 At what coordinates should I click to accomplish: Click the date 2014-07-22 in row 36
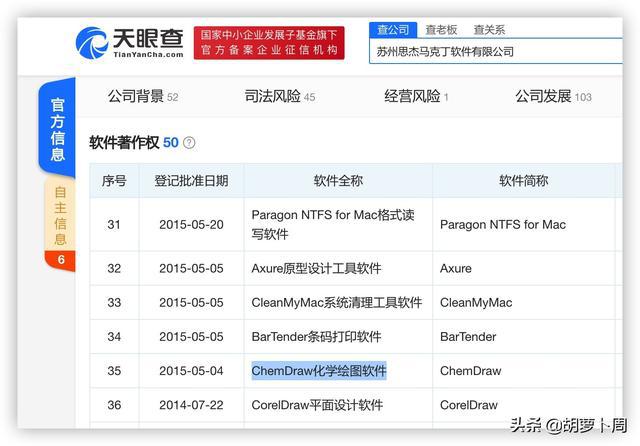(x=191, y=405)
